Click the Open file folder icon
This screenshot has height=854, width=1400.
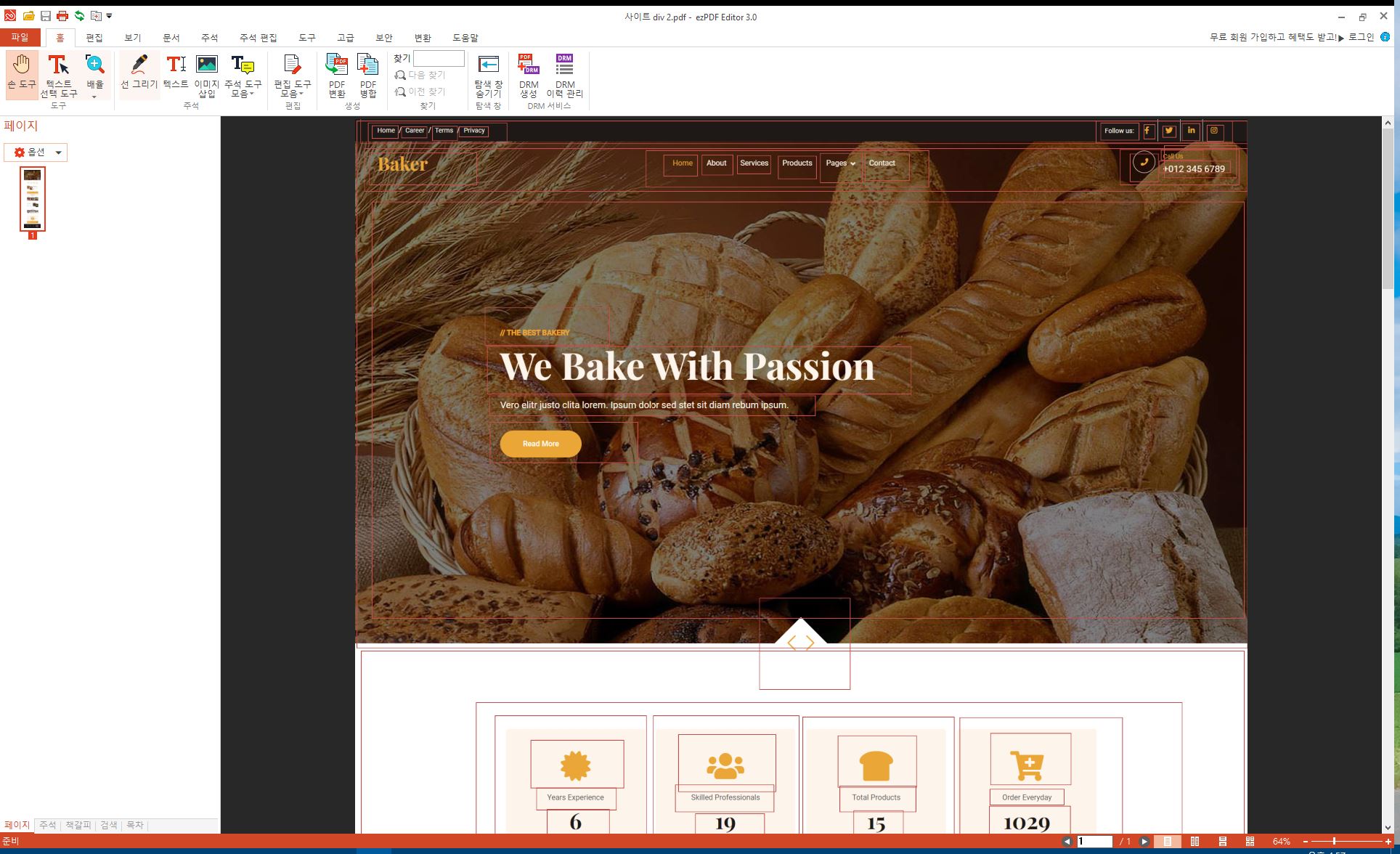click(x=28, y=16)
